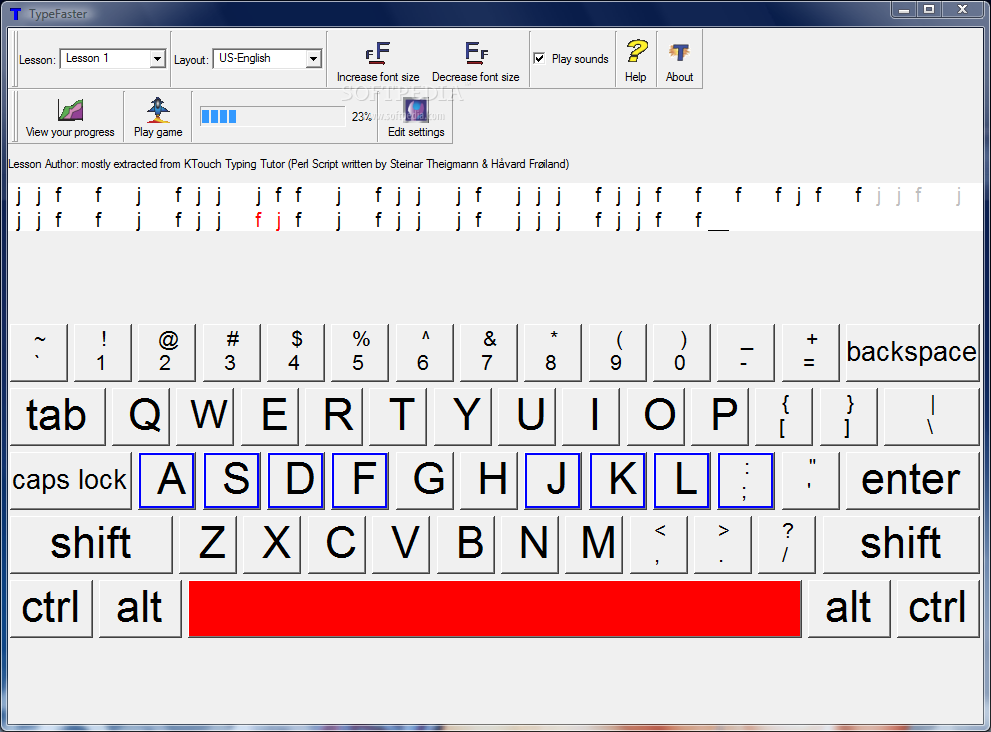Click the Increase font size icon
The width and height of the screenshot is (991, 732).
coord(378,53)
